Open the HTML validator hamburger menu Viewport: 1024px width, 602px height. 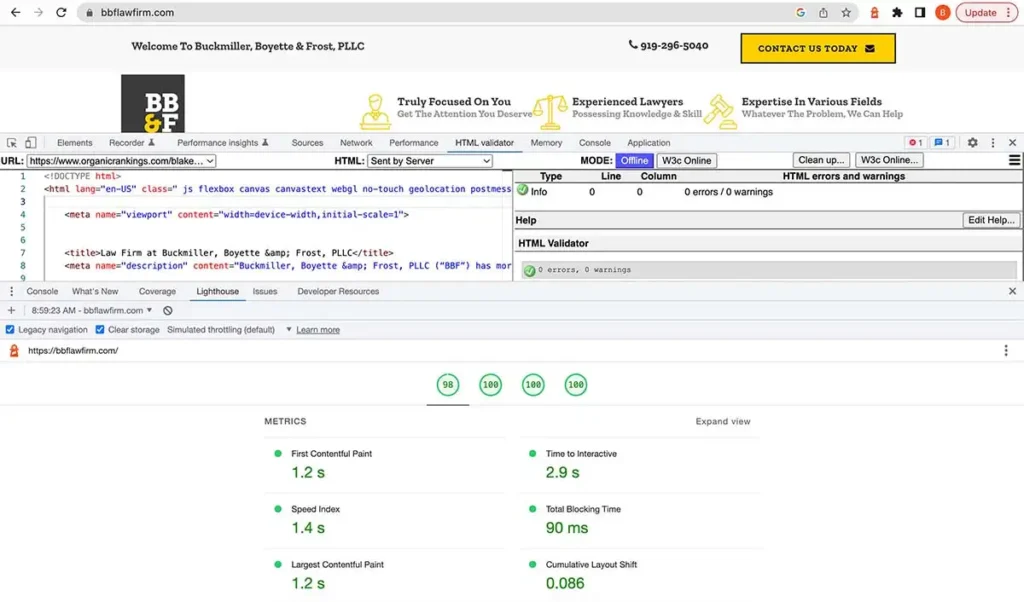[x=1014, y=160]
